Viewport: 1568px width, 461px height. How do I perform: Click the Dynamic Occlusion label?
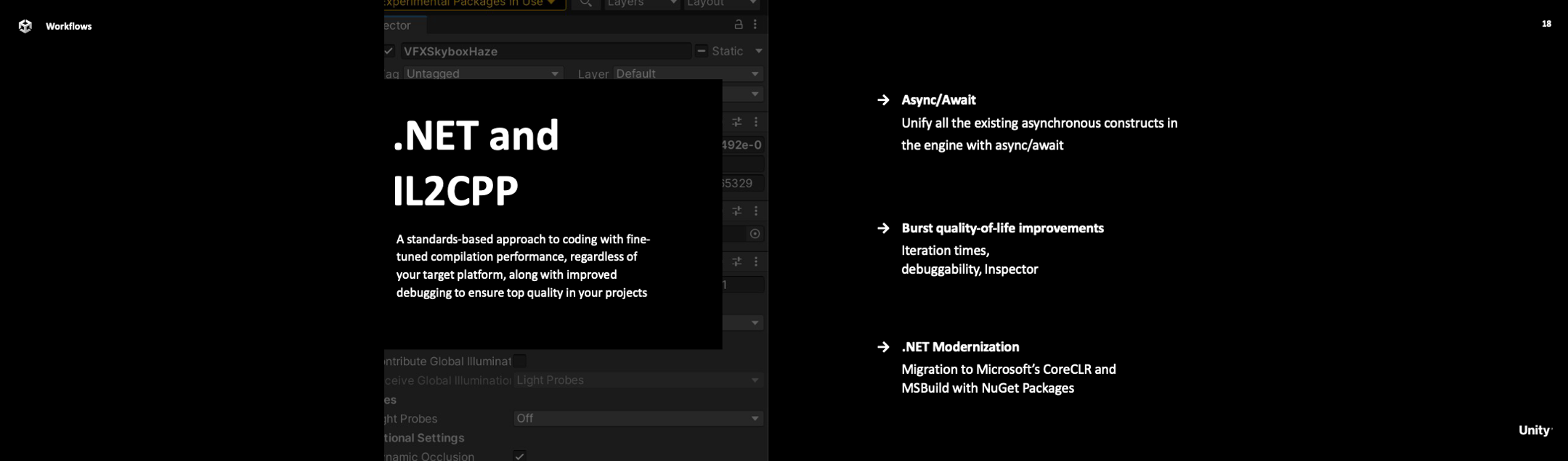[429, 456]
